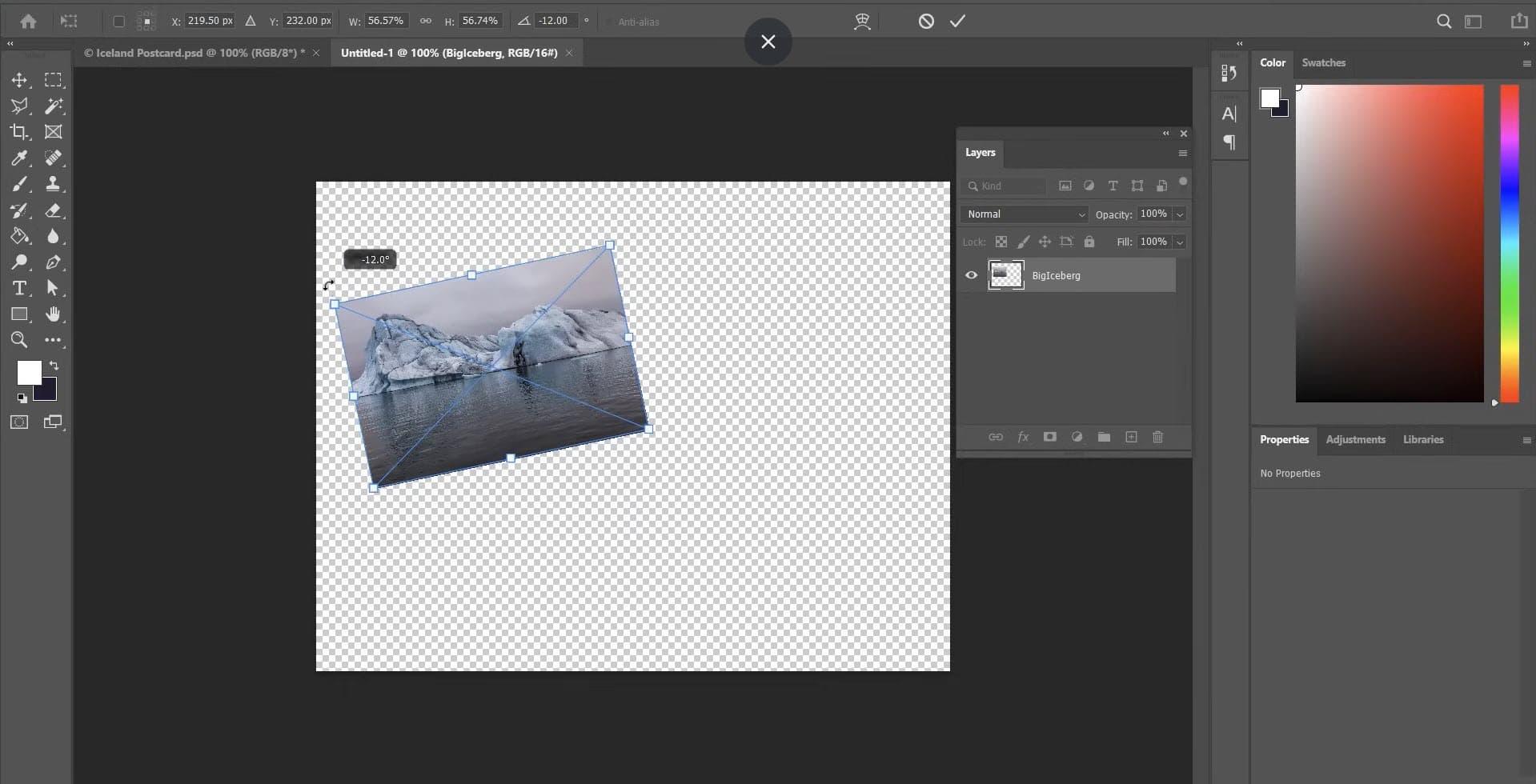1536x784 pixels.
Task: Select the Move tool
Action: [x=19, y=79]
